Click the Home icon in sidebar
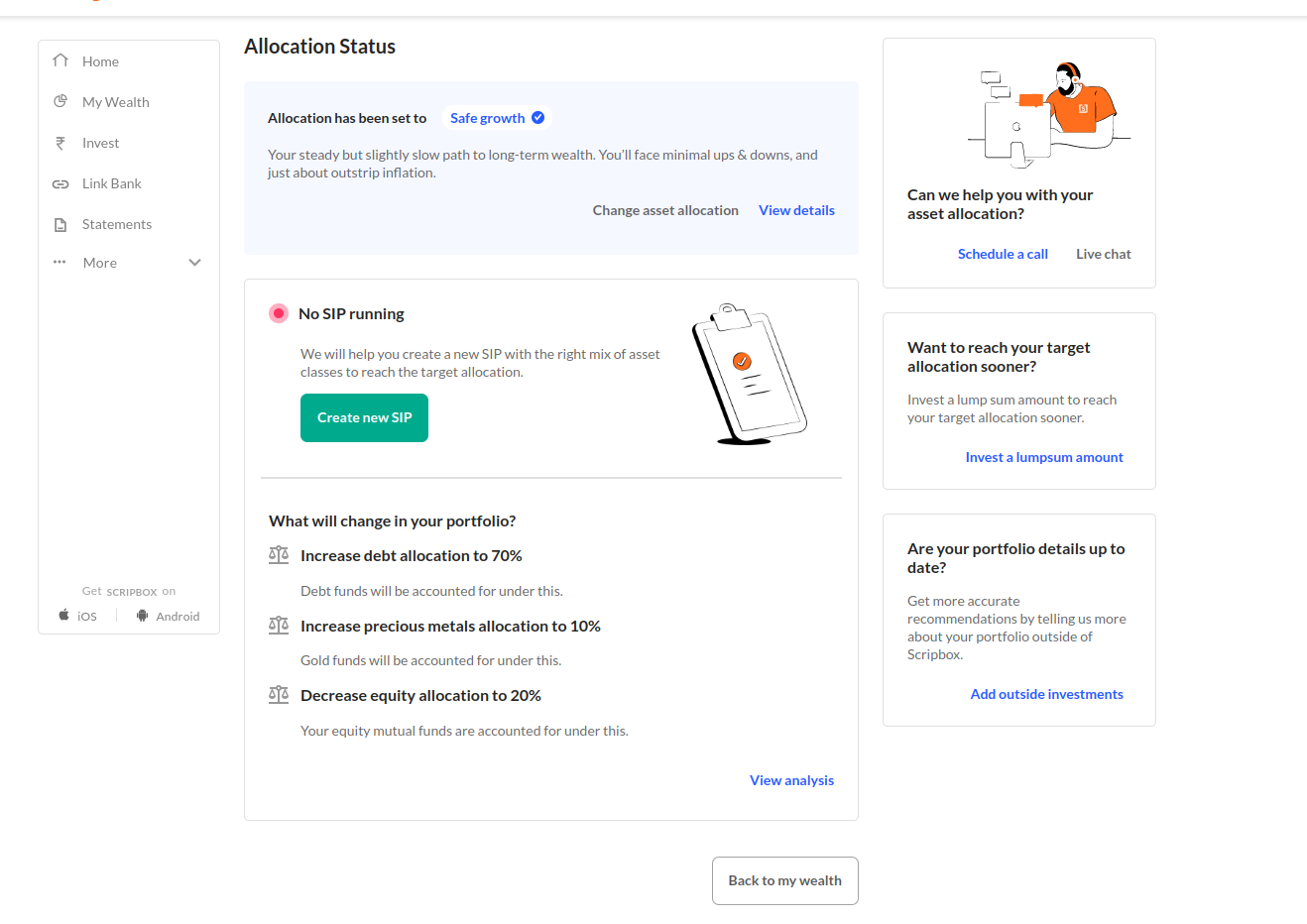Screen dimensions: 1307x924 coord(60,60)
